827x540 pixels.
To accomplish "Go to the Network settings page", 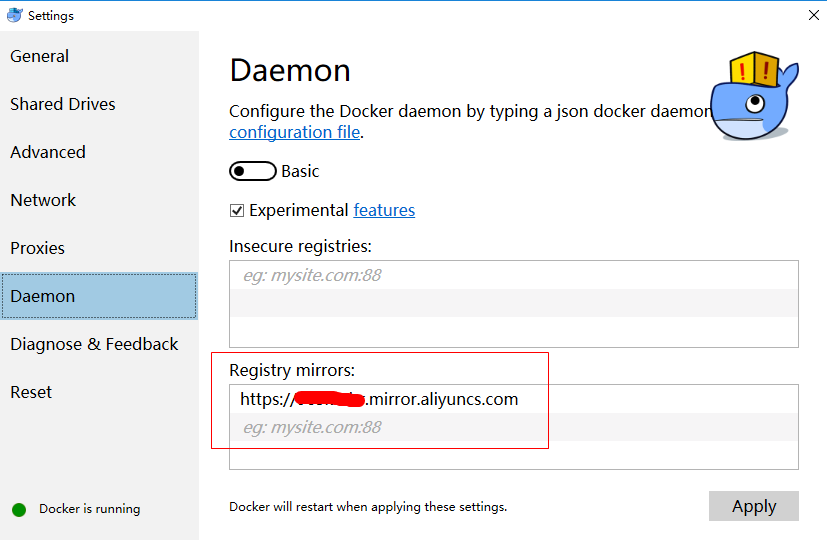I will point(43,200).
